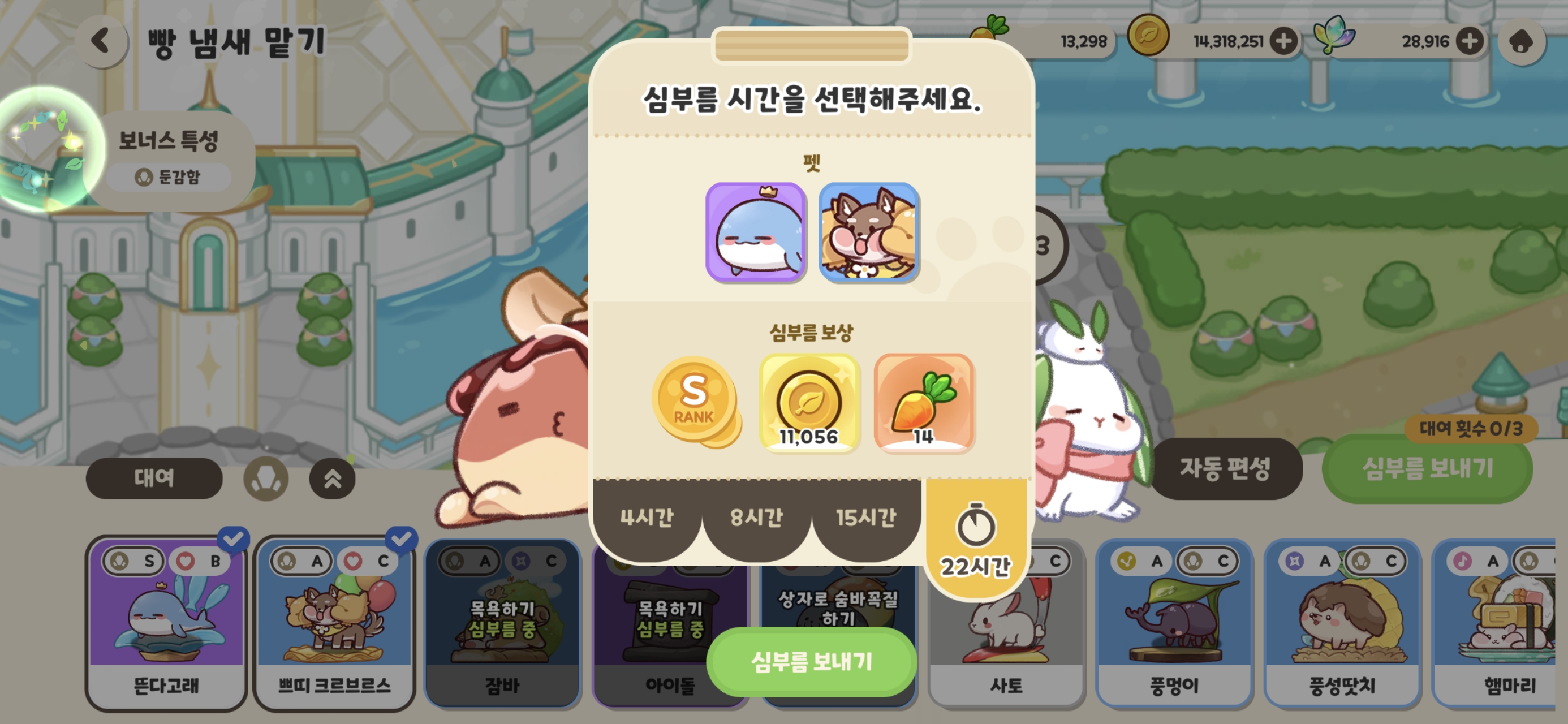Click the 자동 편성 auto-arrange button
The width and height of the screenshot is (1568, 724).
pyautogui.click(x=1225, y=468)
